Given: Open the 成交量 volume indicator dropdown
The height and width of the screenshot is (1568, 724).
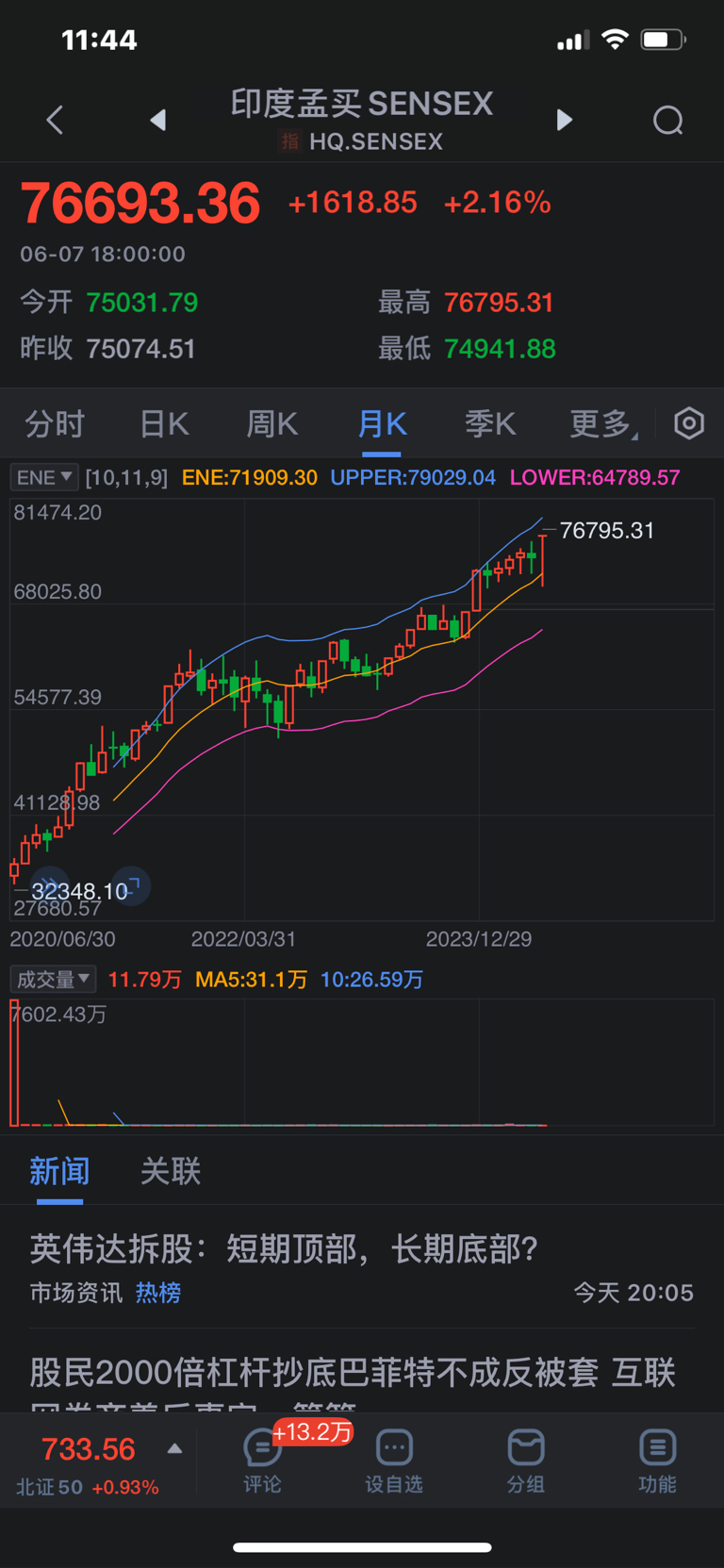Looking at the screenshot, I should click(53, 979).
